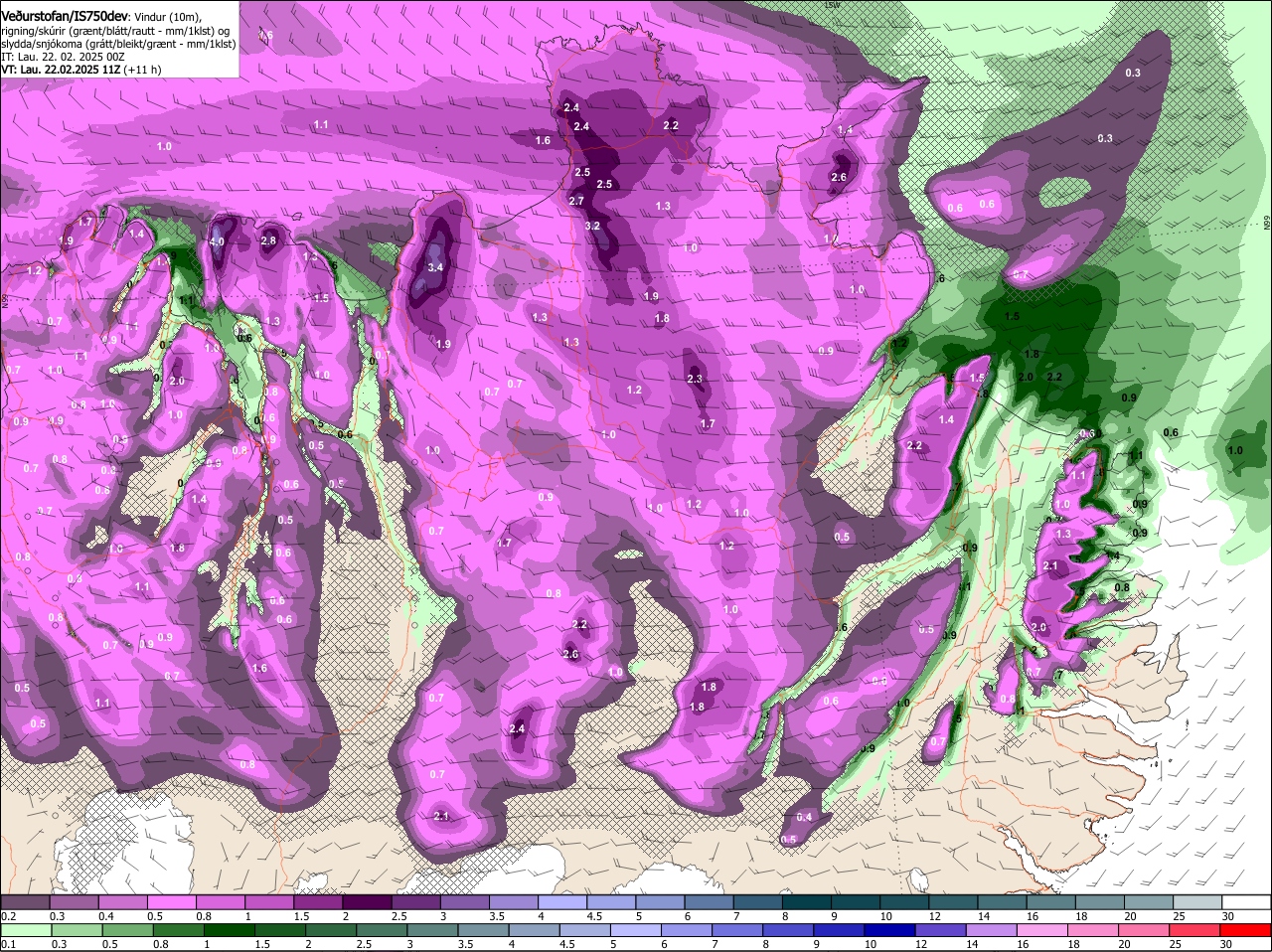Click the Veðurstofan/IS750dev title text

click(x=65, y=15)
